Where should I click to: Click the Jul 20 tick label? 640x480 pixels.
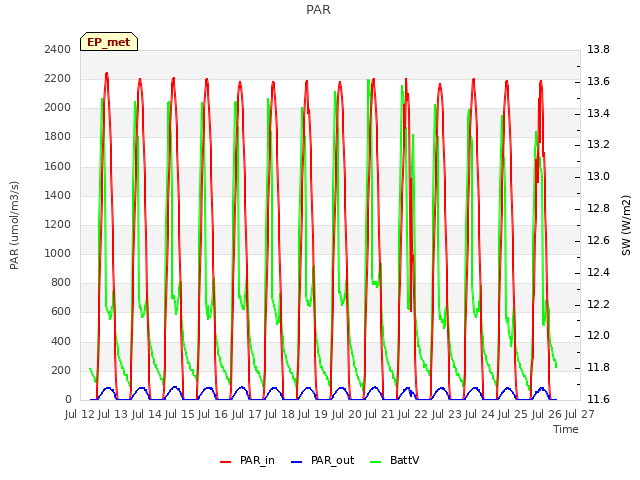tap(347, 414)
